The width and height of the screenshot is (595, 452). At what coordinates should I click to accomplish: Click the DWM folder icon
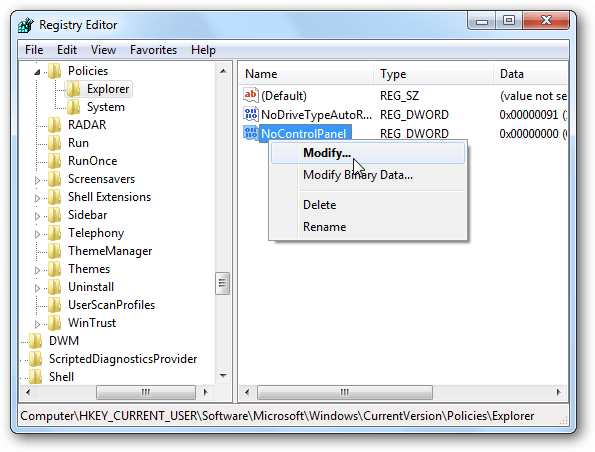(35, 341)
